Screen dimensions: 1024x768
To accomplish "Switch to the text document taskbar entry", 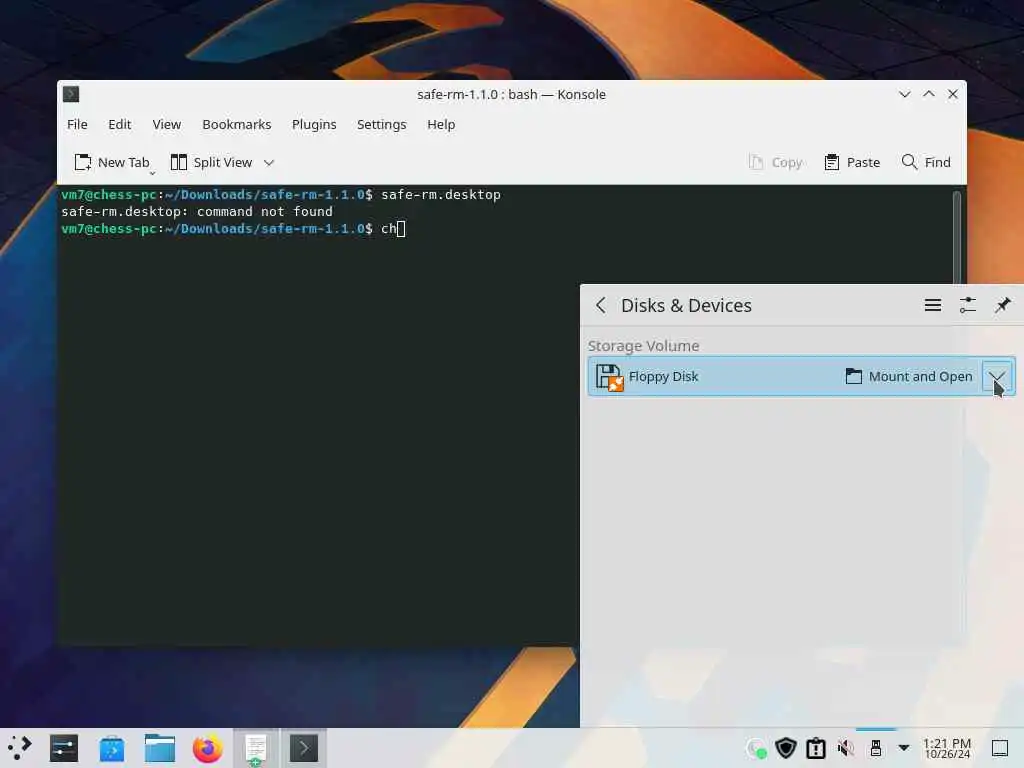I will coord(256,748).
